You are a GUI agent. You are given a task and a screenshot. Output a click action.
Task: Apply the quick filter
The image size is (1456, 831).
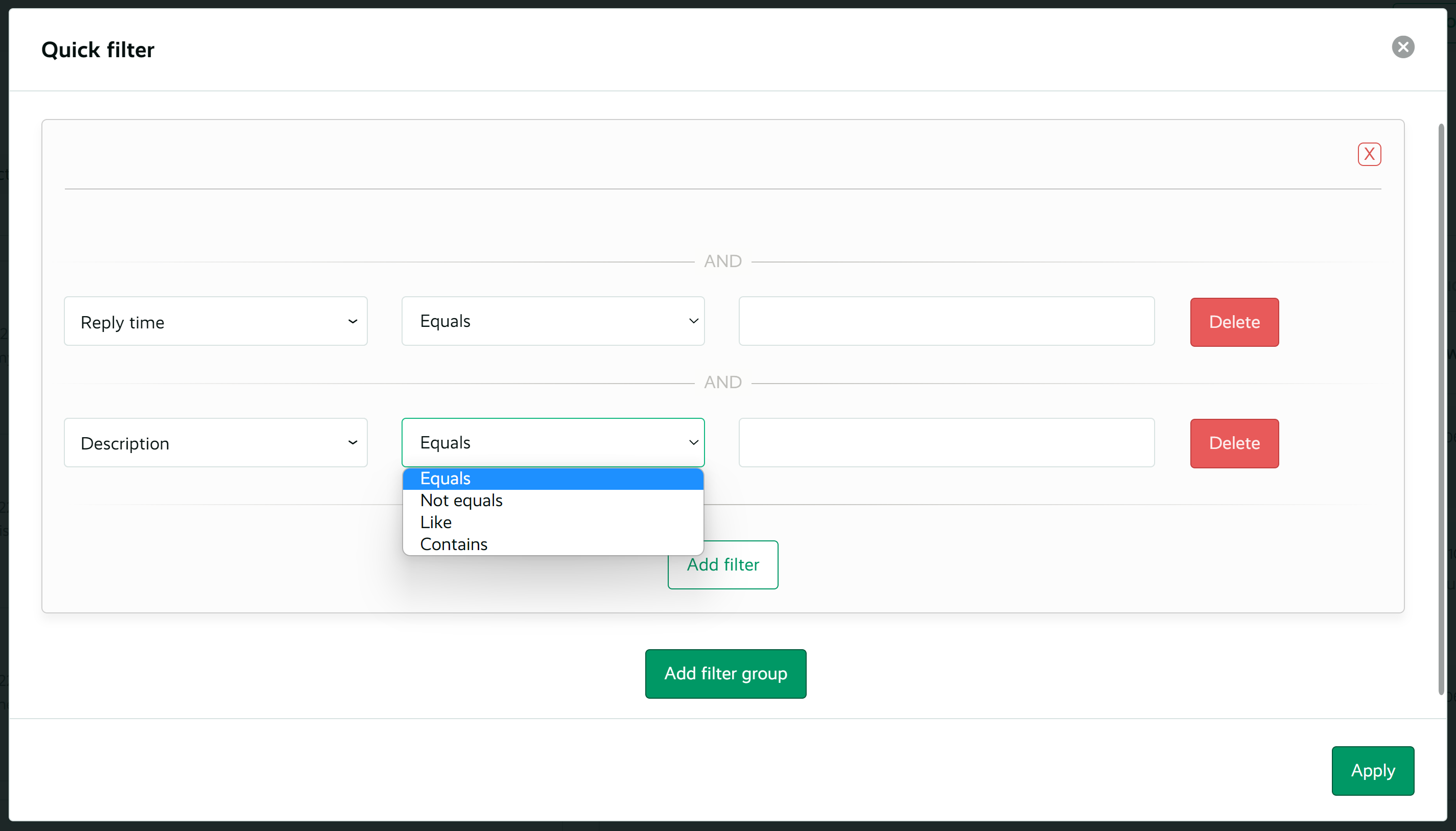point(1372,771)
